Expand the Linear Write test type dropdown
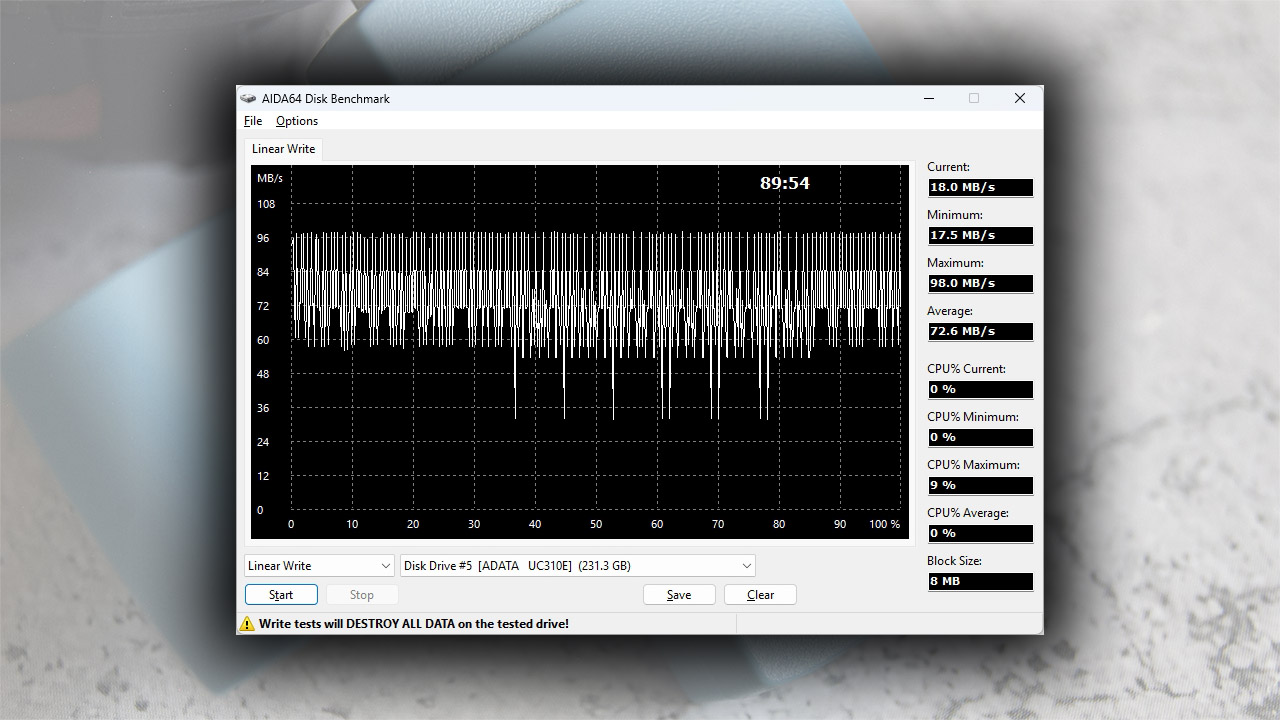This screenshot has width=1280, height=720. pyautogui.click(x=320, y=566)
